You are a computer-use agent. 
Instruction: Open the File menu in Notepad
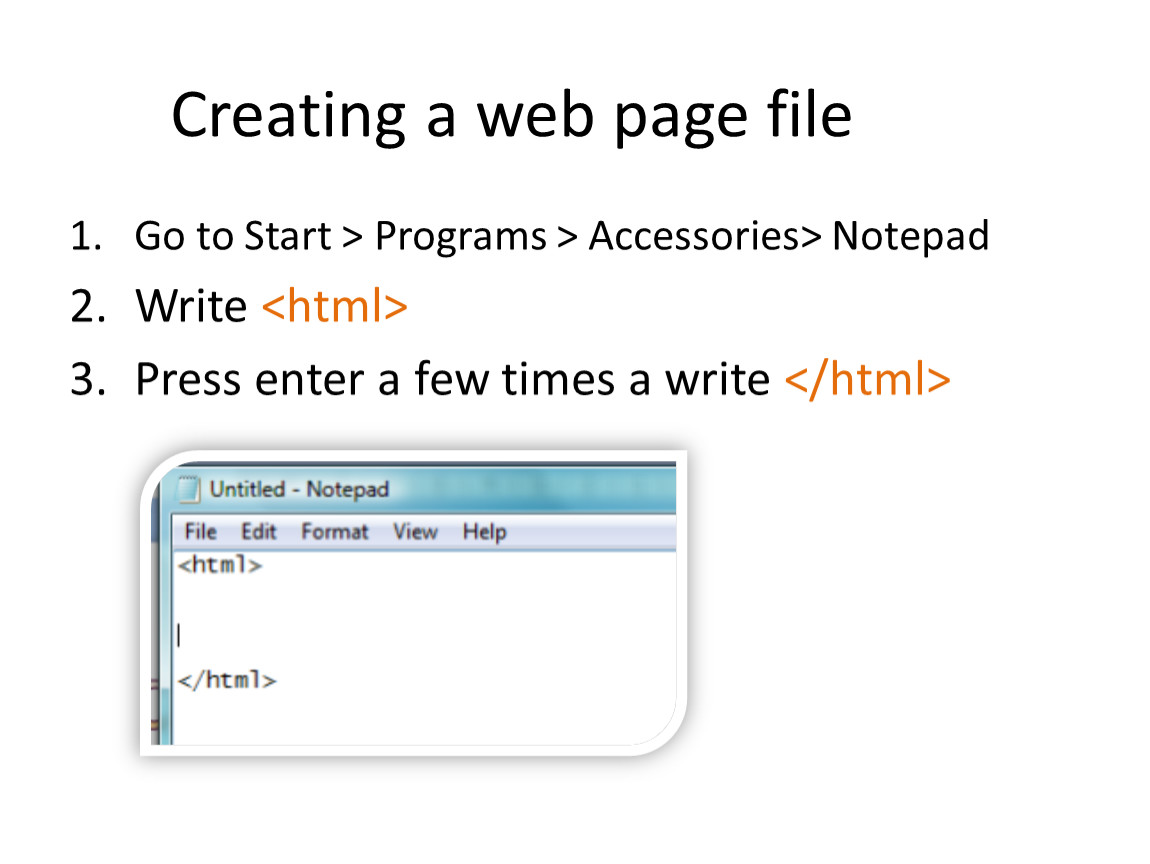tap(200, 531)
